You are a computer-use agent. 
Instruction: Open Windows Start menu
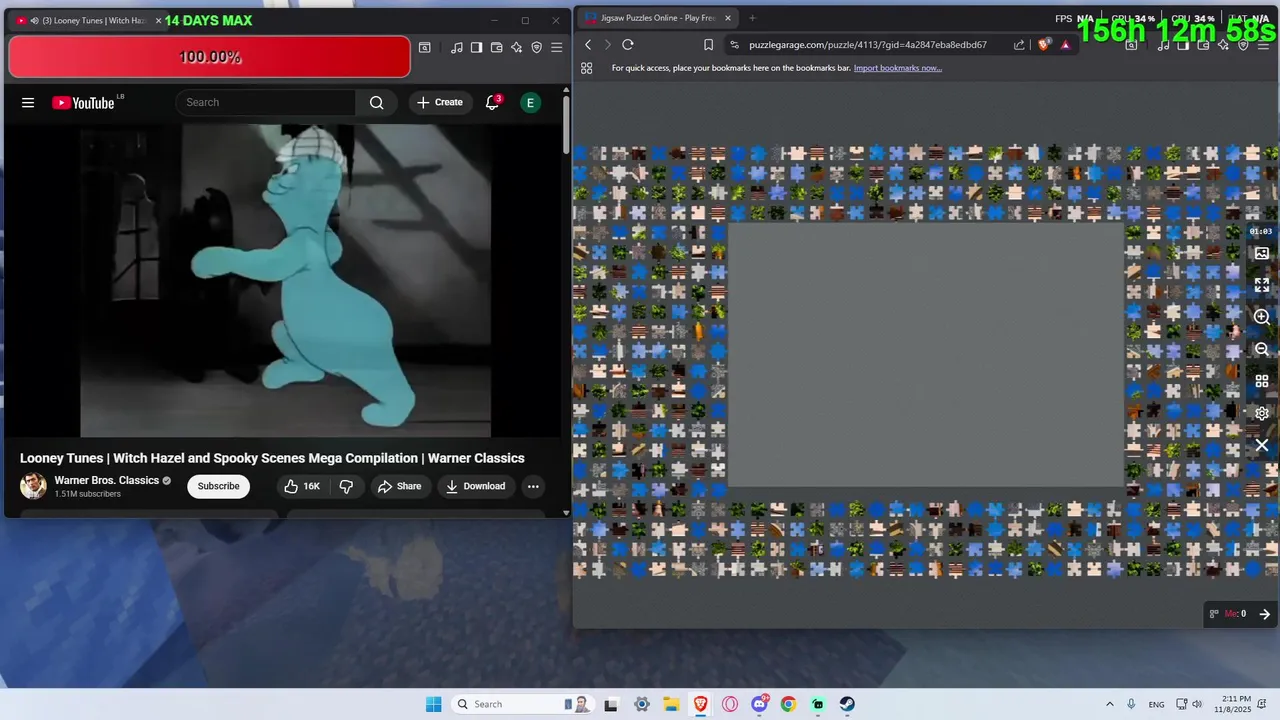pyautogui.click(x=433, y=704)
